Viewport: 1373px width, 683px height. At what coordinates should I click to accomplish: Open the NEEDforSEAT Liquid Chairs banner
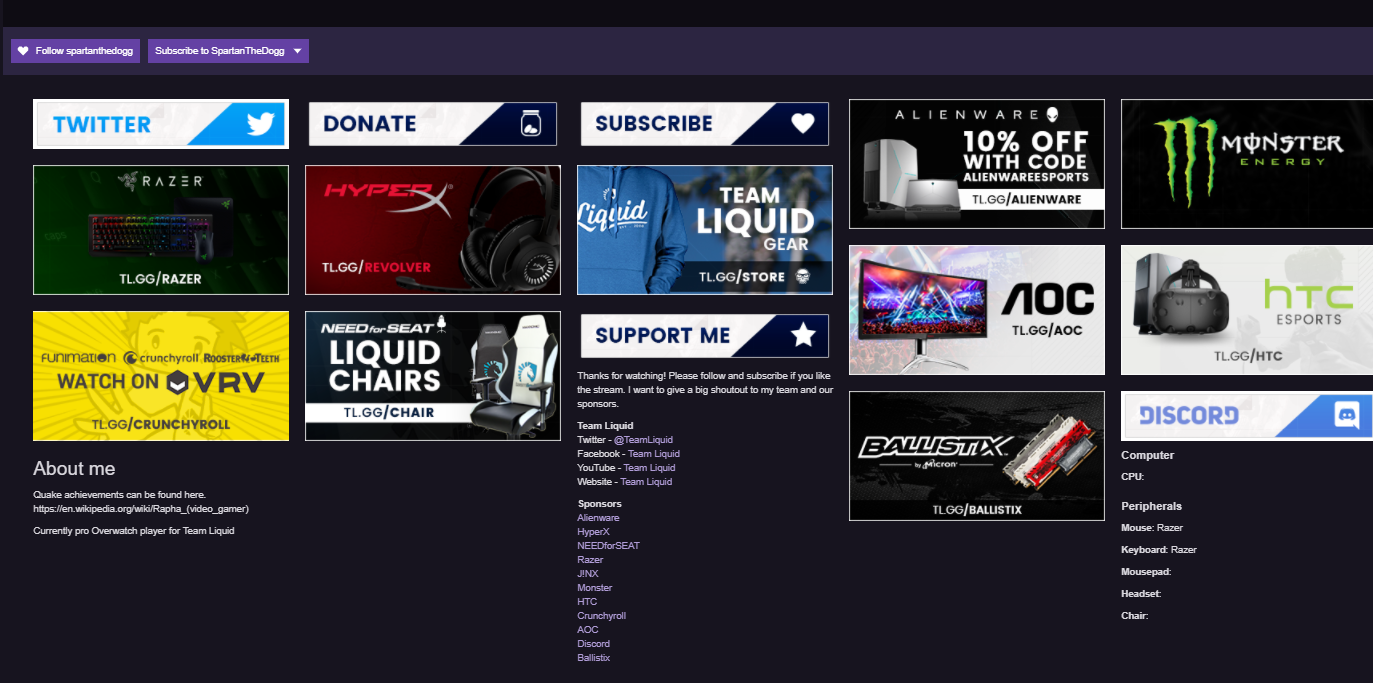click(433, 376)
